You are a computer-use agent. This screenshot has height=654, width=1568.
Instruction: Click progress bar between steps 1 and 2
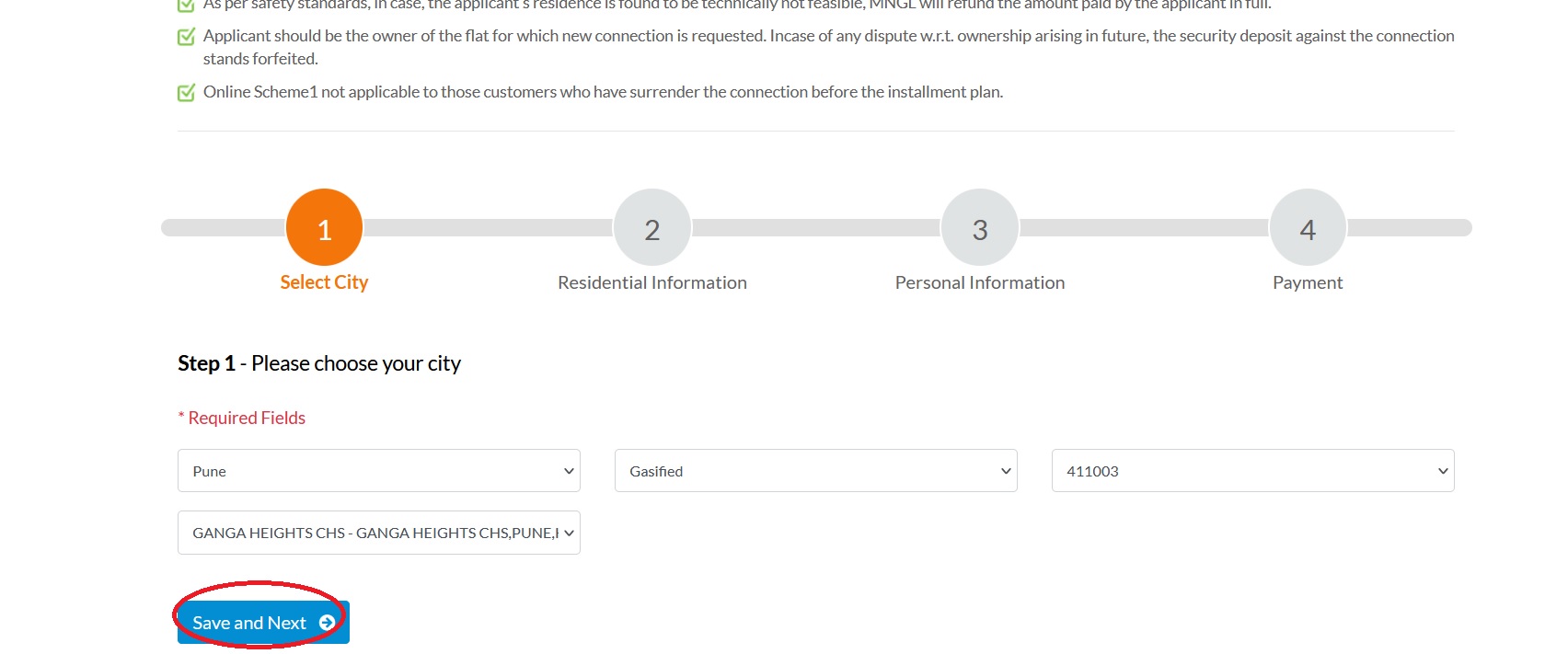(x=488, y=228)
